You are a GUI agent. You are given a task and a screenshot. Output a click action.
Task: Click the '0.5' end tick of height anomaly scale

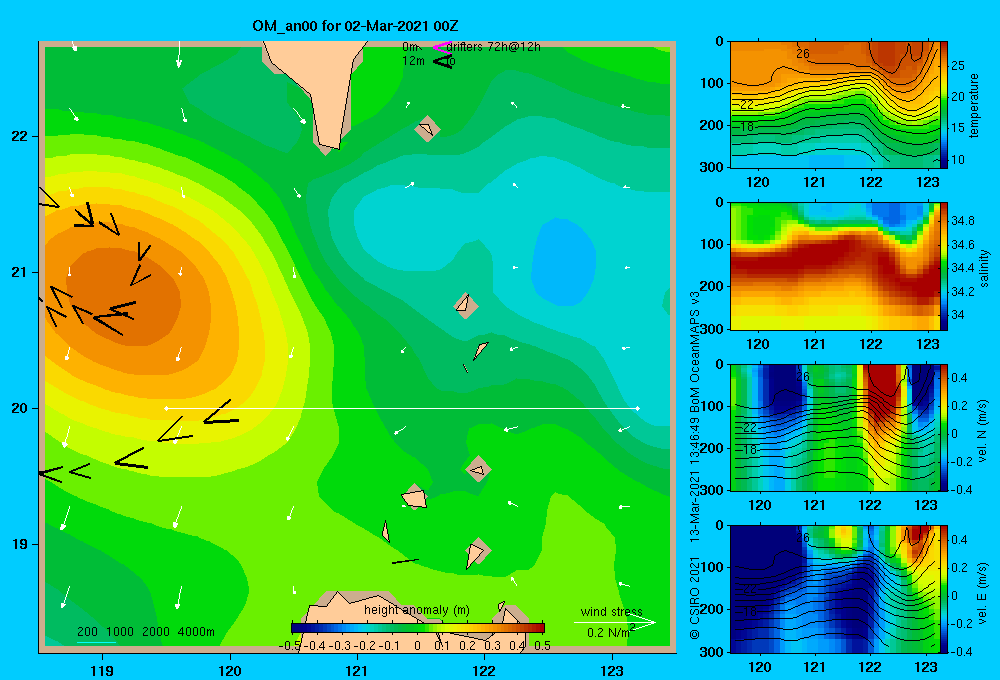point(542,646)
